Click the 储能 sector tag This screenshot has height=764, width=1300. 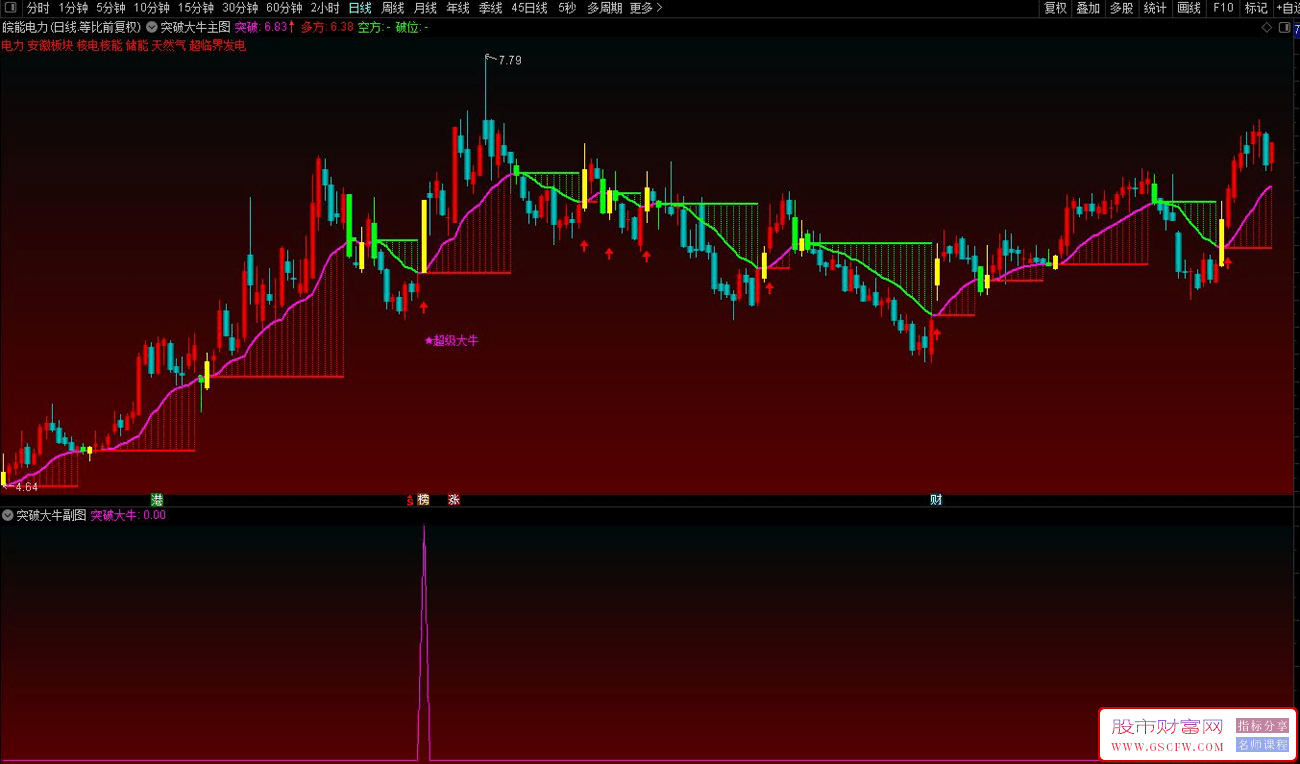(x=137, y=46)
